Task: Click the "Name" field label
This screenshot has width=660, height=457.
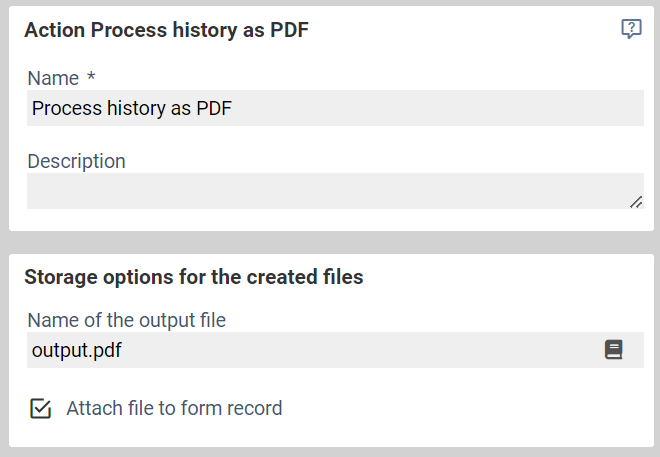Action: point(53,78)
